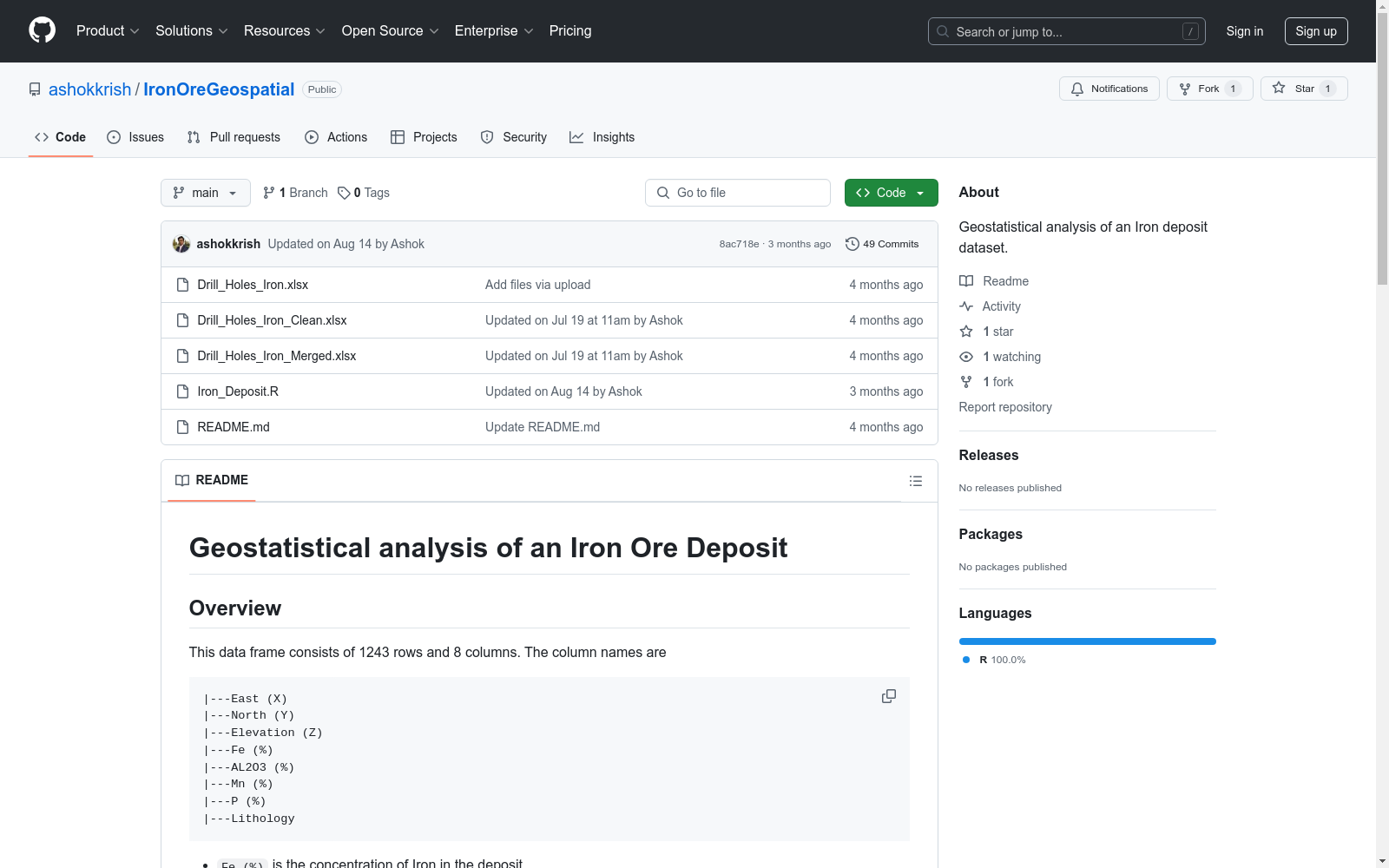This screenshot has height=868, width=1389.
Task: Open the Product menu
Action: coord(108,31)
